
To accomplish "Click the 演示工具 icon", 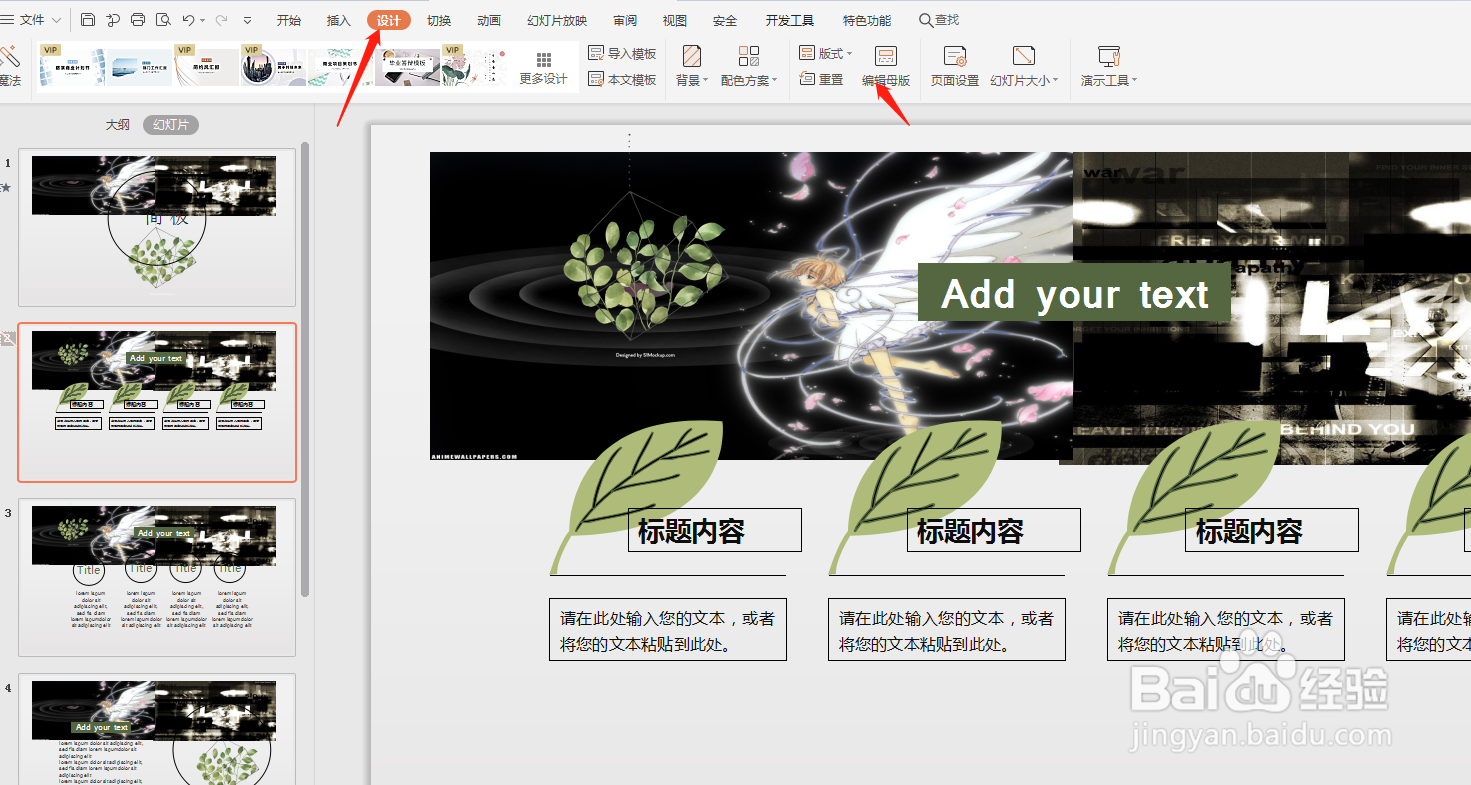I will point(1108,56).
